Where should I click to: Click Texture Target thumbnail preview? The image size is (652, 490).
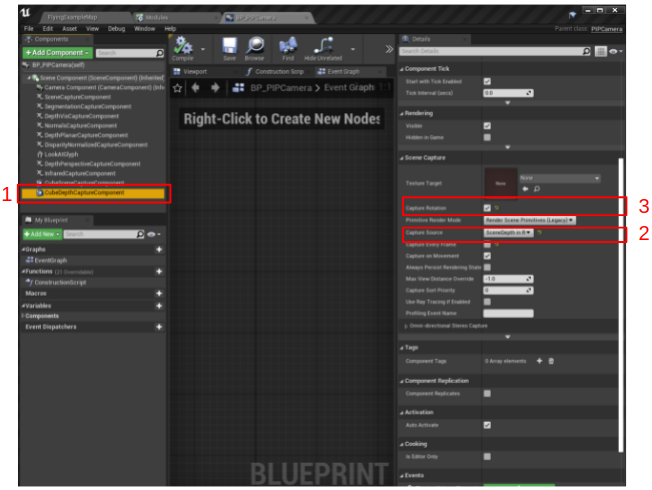tap(501, 183)
